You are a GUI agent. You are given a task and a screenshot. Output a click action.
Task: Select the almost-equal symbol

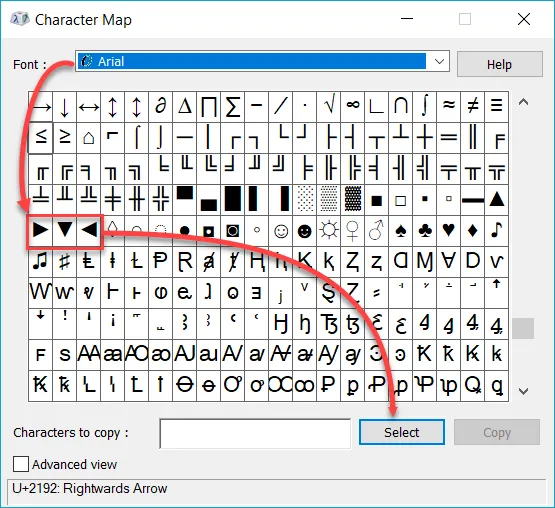pos(448,107)
